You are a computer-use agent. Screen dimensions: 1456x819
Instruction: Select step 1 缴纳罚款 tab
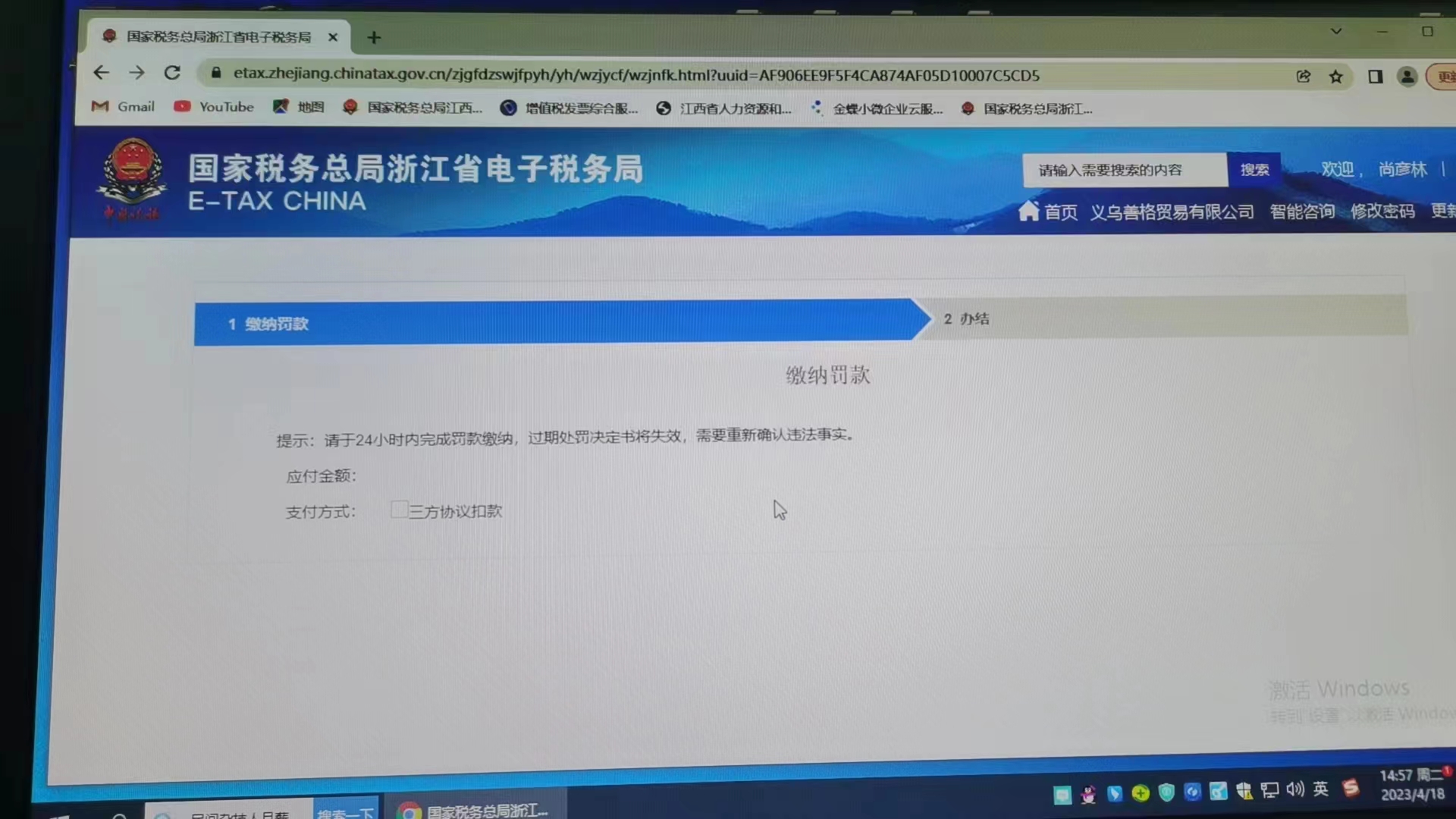point(268,324)
